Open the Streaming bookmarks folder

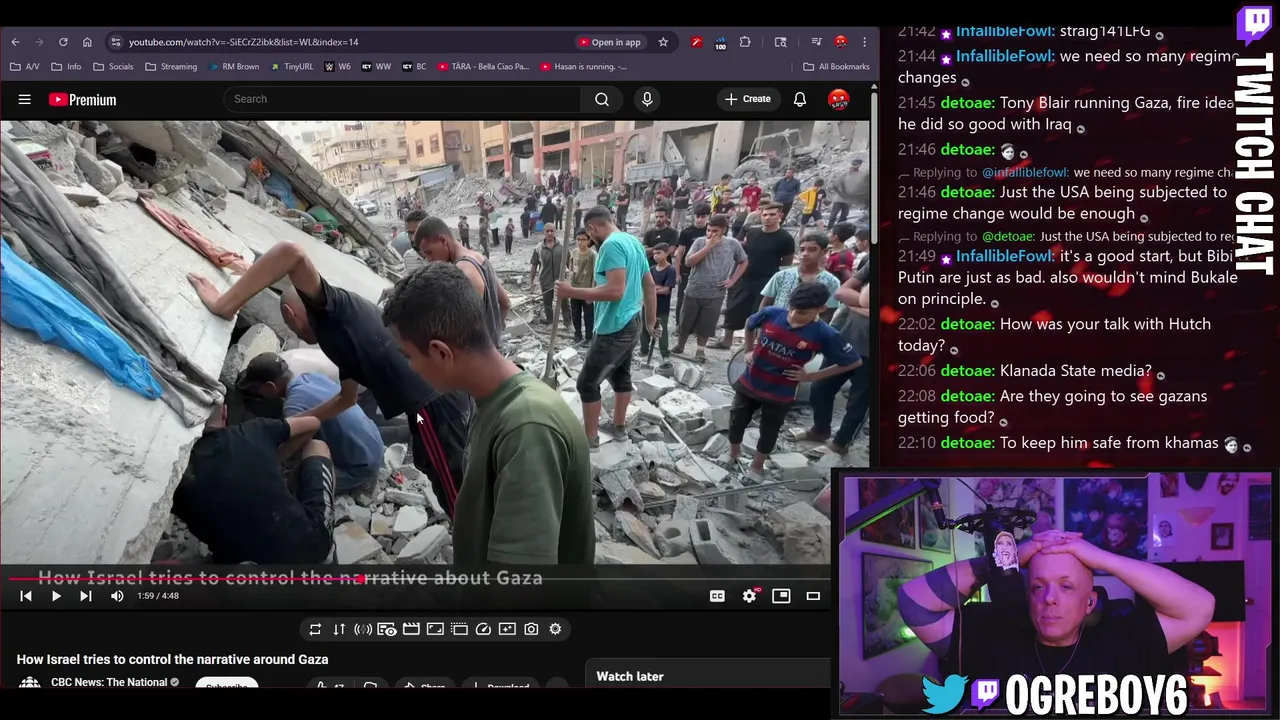[x=171, y=67]
